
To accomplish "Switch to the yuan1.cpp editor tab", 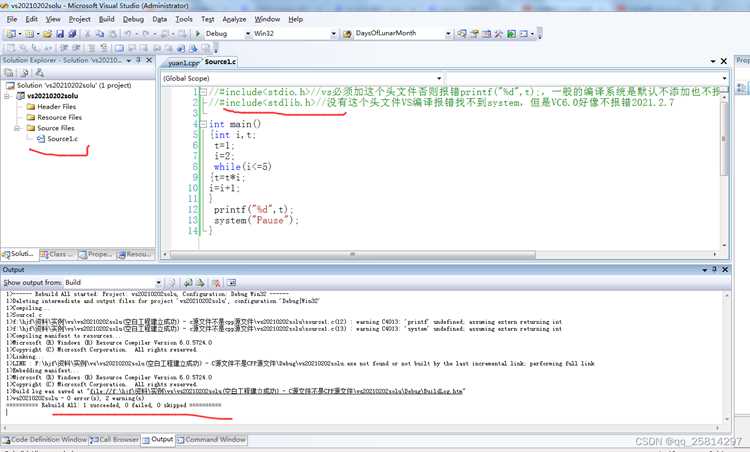I will pyautogui.click(x=183, y=63).
